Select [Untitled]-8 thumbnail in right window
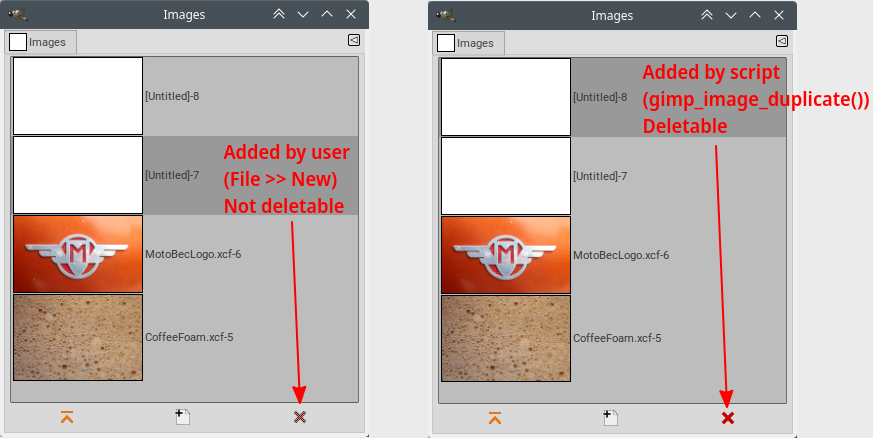 tap(506, 97)
